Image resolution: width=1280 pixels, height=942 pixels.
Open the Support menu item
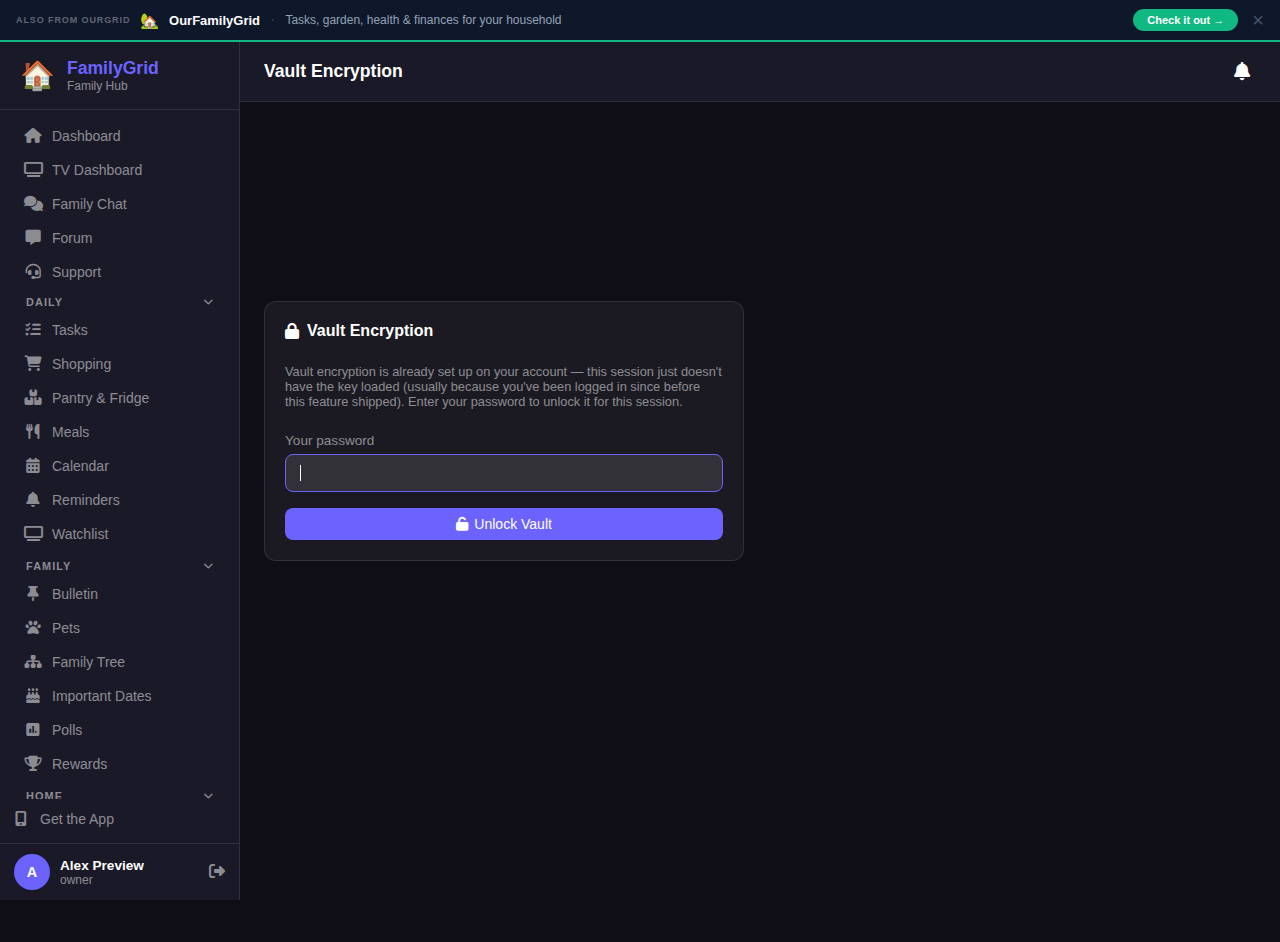click(x=120, y=272)
